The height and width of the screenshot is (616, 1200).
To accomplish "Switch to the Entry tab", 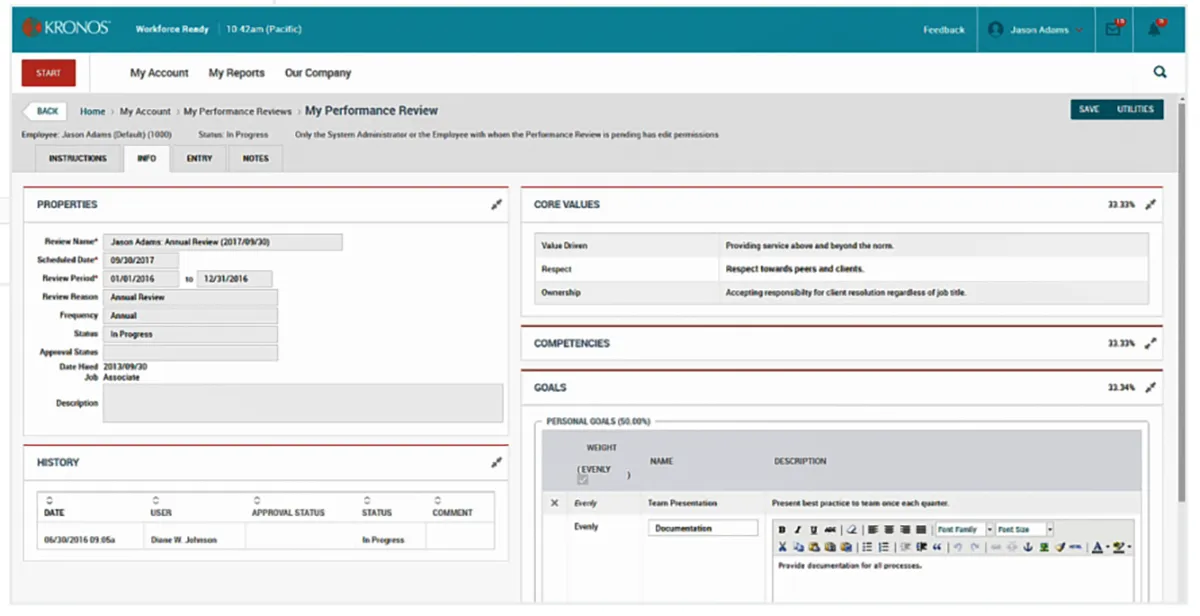I will pyautogui.click(x=199, y=158).
